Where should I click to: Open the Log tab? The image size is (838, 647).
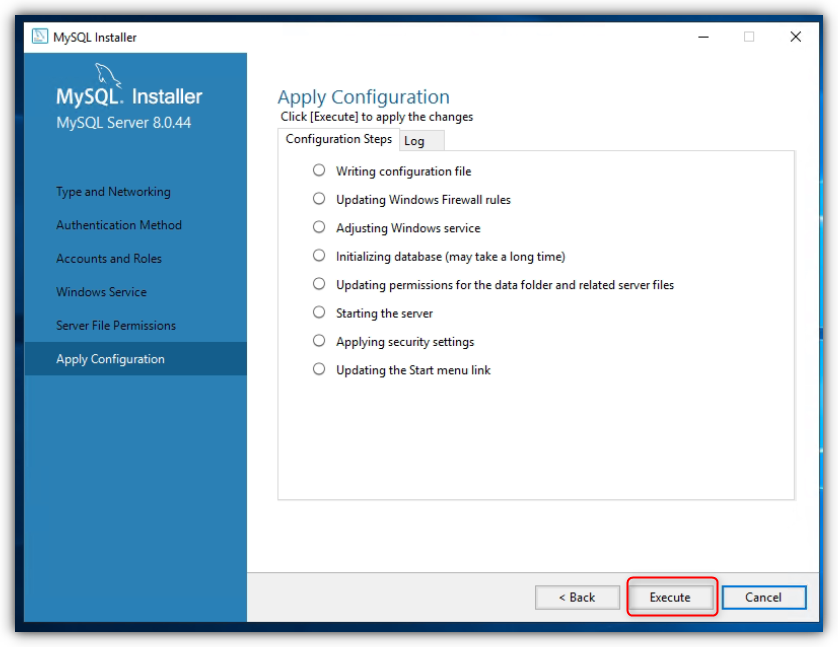click(421, 141)
